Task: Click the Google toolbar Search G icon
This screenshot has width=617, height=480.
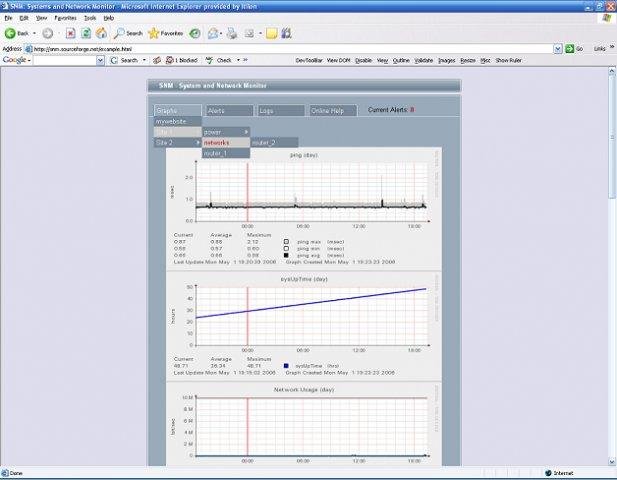Action: pyautogui.click(x=114, y=60)
